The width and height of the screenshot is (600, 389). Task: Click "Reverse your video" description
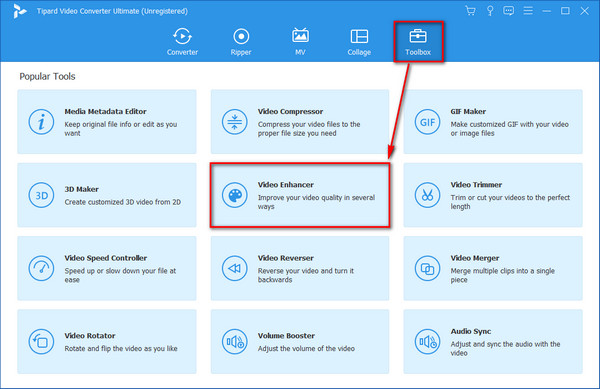[x=306, y=275]
